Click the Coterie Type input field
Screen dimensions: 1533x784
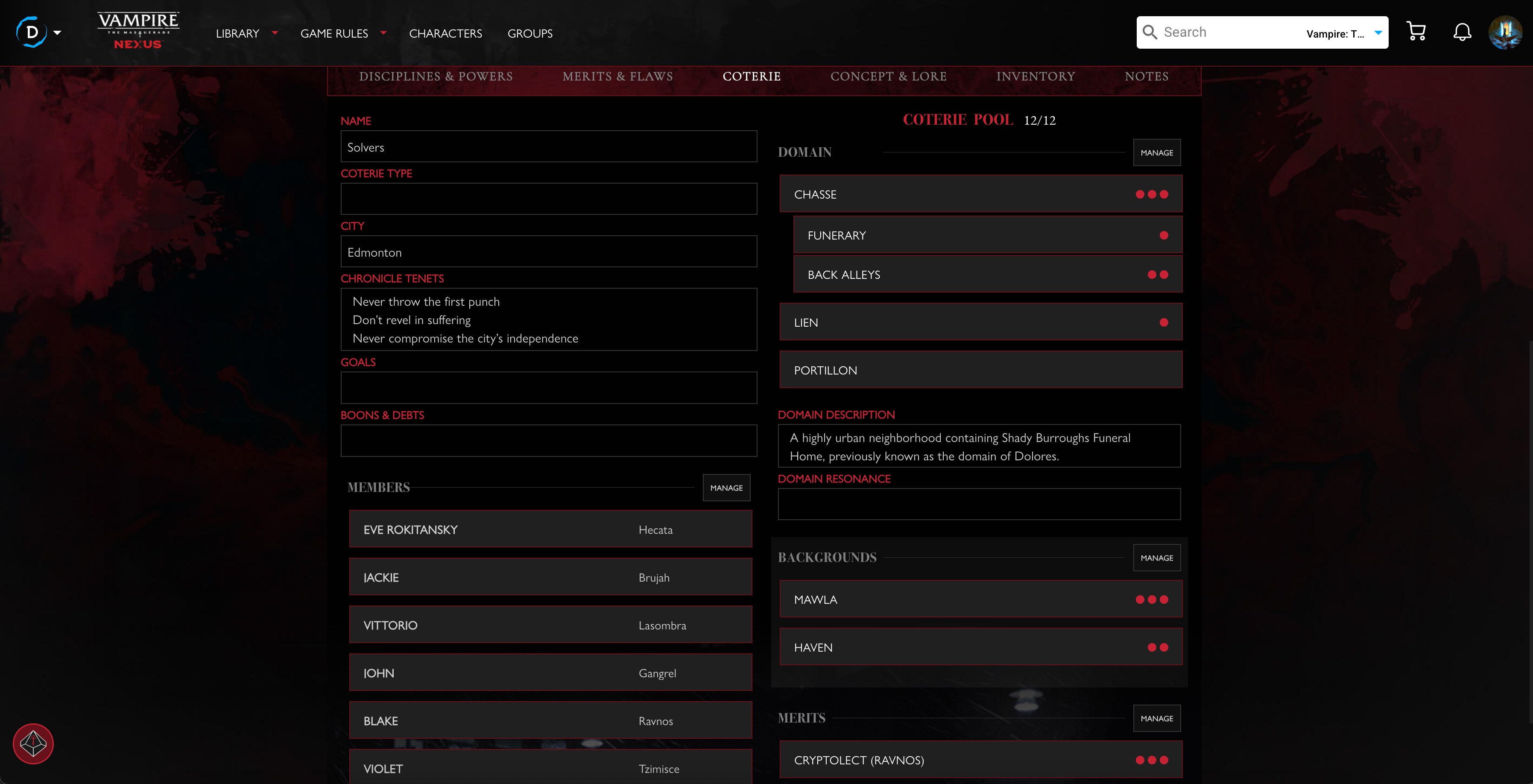[548, 199]
